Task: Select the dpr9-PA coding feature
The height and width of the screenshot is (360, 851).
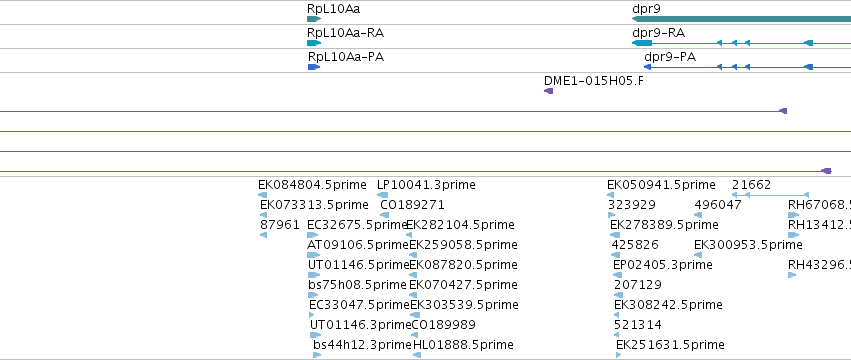Action: pyautogui.click(x=747, y=67)
